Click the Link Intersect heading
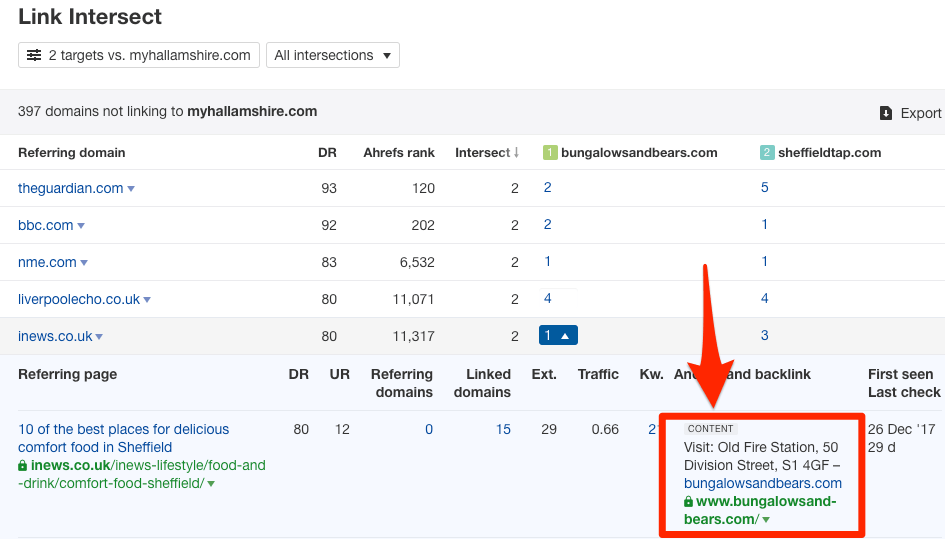Viewport: 945px width, 539px height. pos(90,17)
